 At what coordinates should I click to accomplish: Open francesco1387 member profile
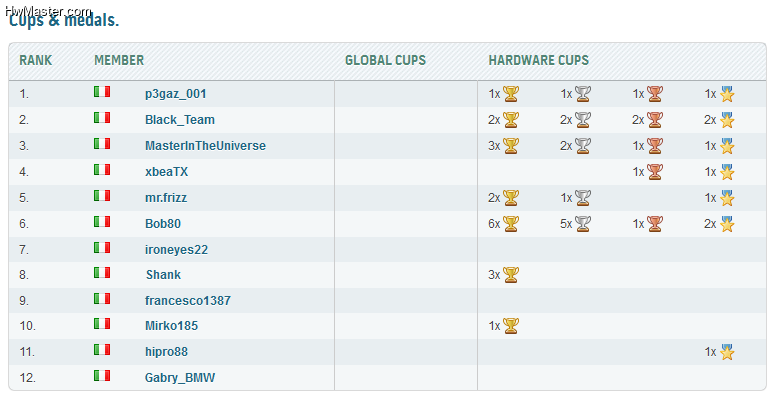(188, 300)
